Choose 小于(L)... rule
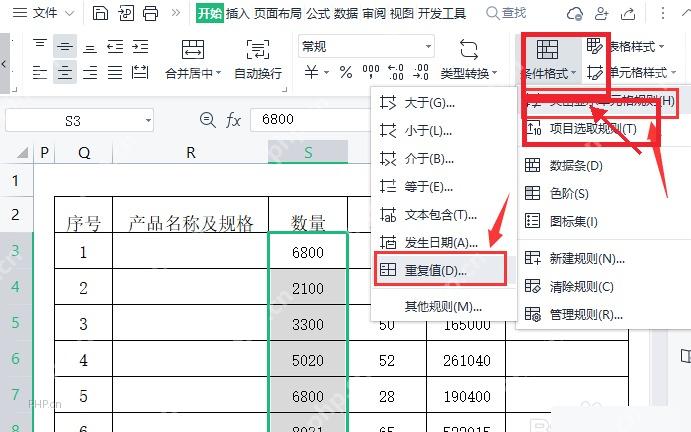The image size is (691, 432). coord(443,130)
